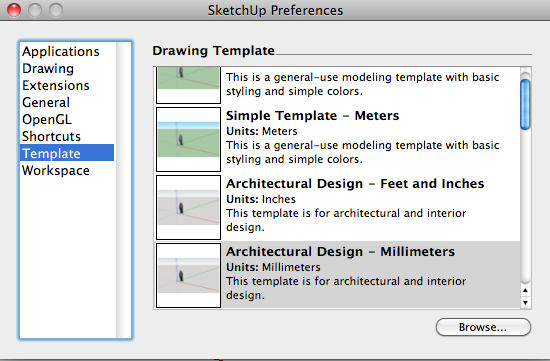The image size is (550, 361).
Task: Select the Drawing preferences category
Action: 48,68
